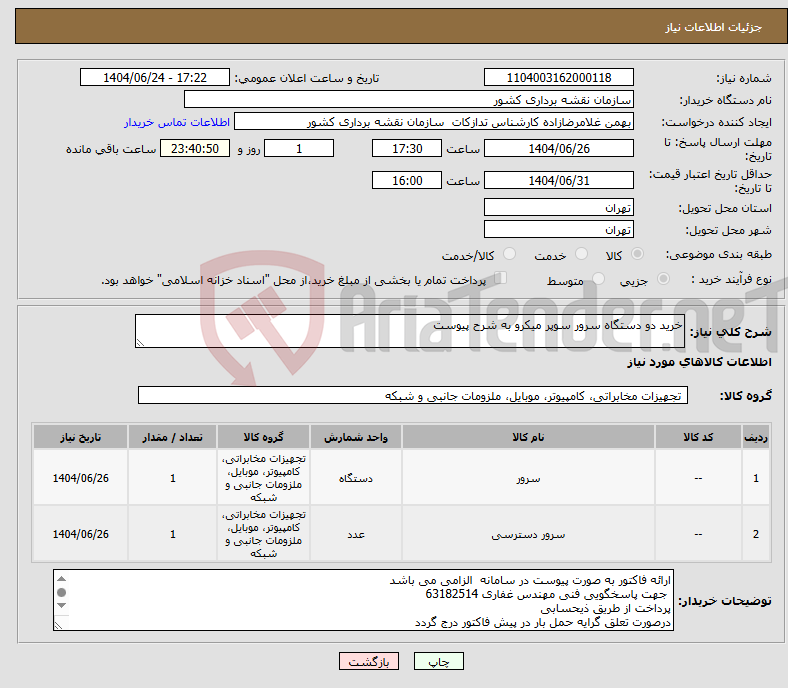The image size is (788, 688).
Task: Click the شماره نیاز field 1104003162000118
Action: pos(558,78)
